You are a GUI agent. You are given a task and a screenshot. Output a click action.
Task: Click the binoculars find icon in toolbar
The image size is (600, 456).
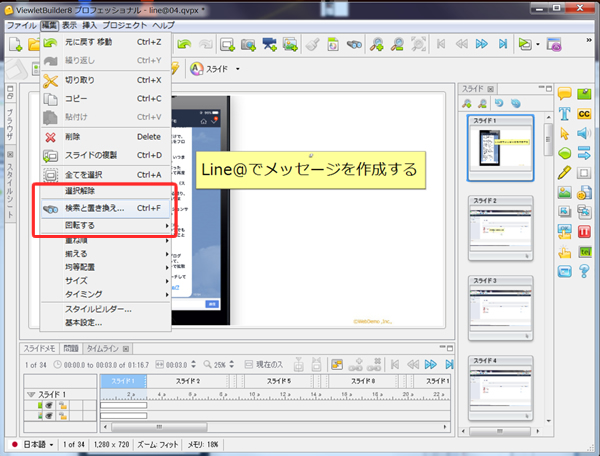click(355, 44)
